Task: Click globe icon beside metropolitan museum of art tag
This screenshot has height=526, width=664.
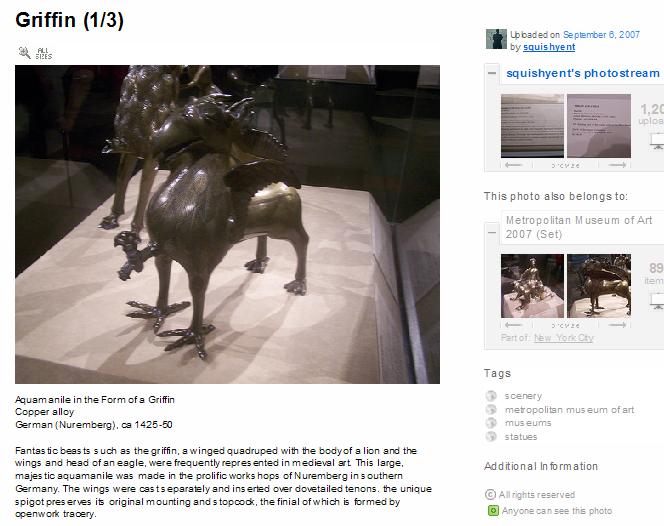Action: tap(491, 410)
